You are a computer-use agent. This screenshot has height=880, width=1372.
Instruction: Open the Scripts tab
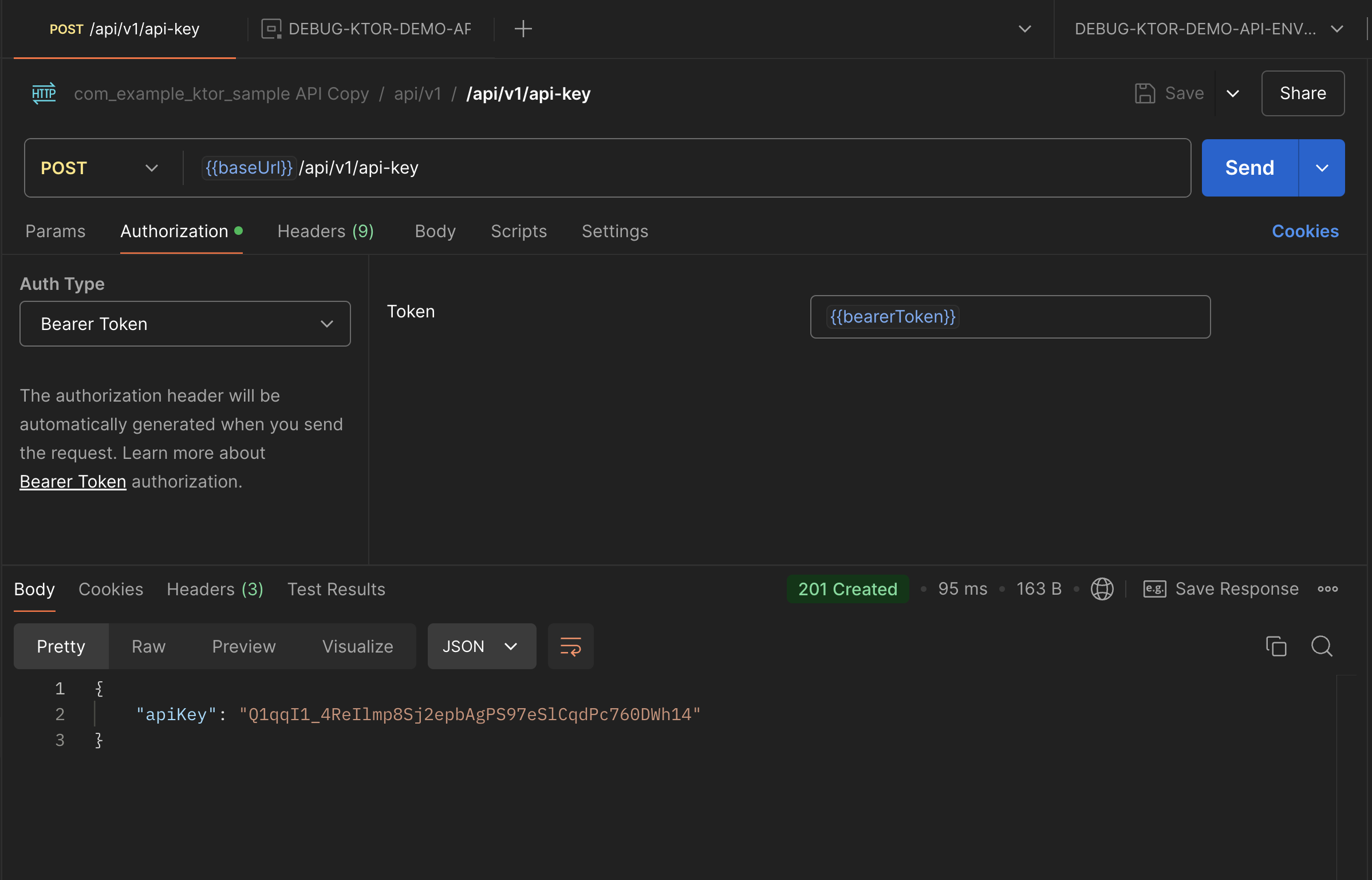point(518,231)
